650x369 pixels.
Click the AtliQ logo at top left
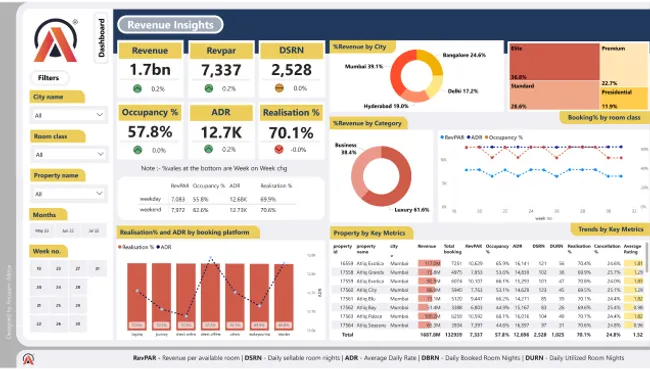pyautogui.click(x=56, y=40)
